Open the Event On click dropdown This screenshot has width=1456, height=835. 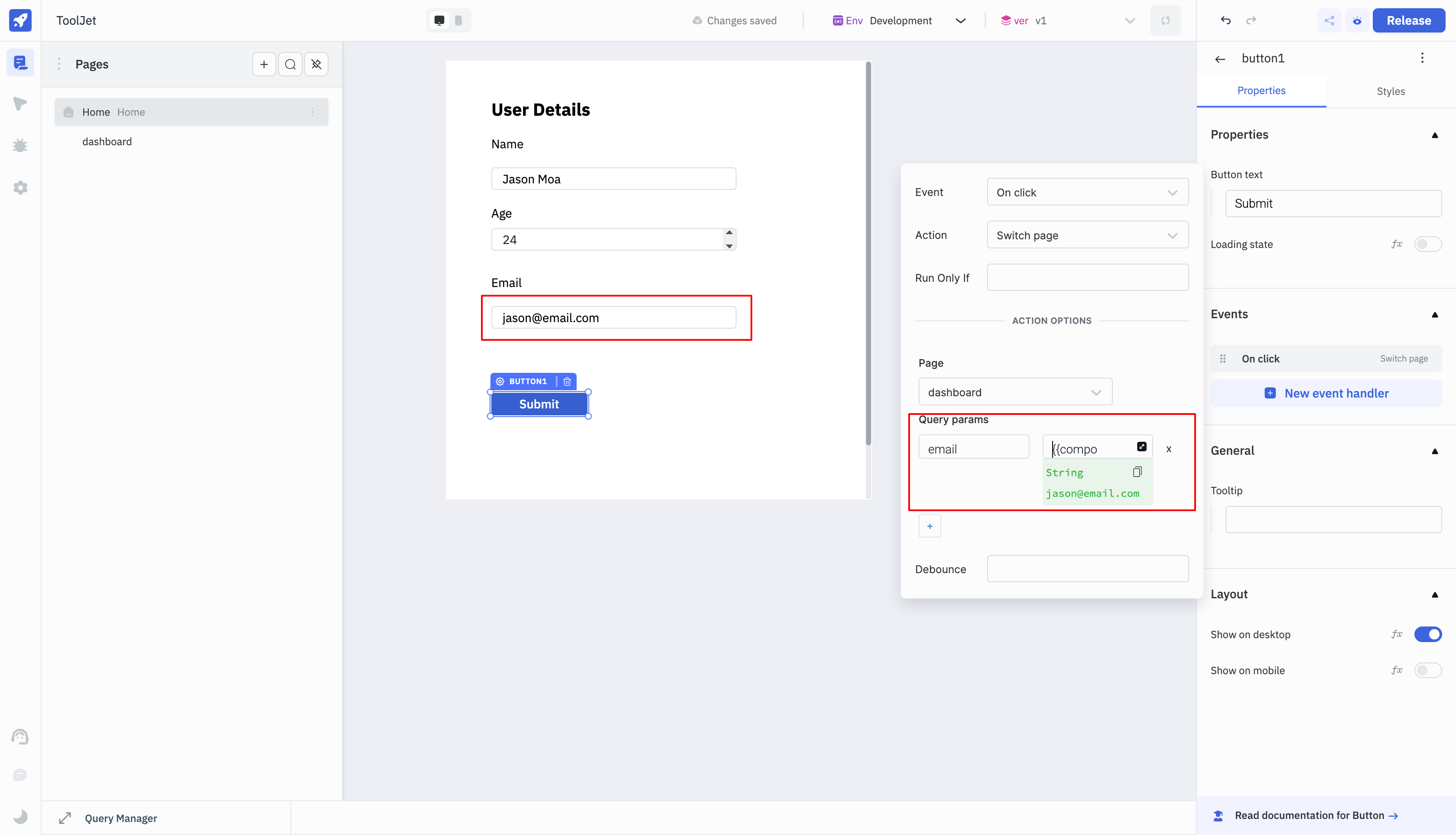1087,192
